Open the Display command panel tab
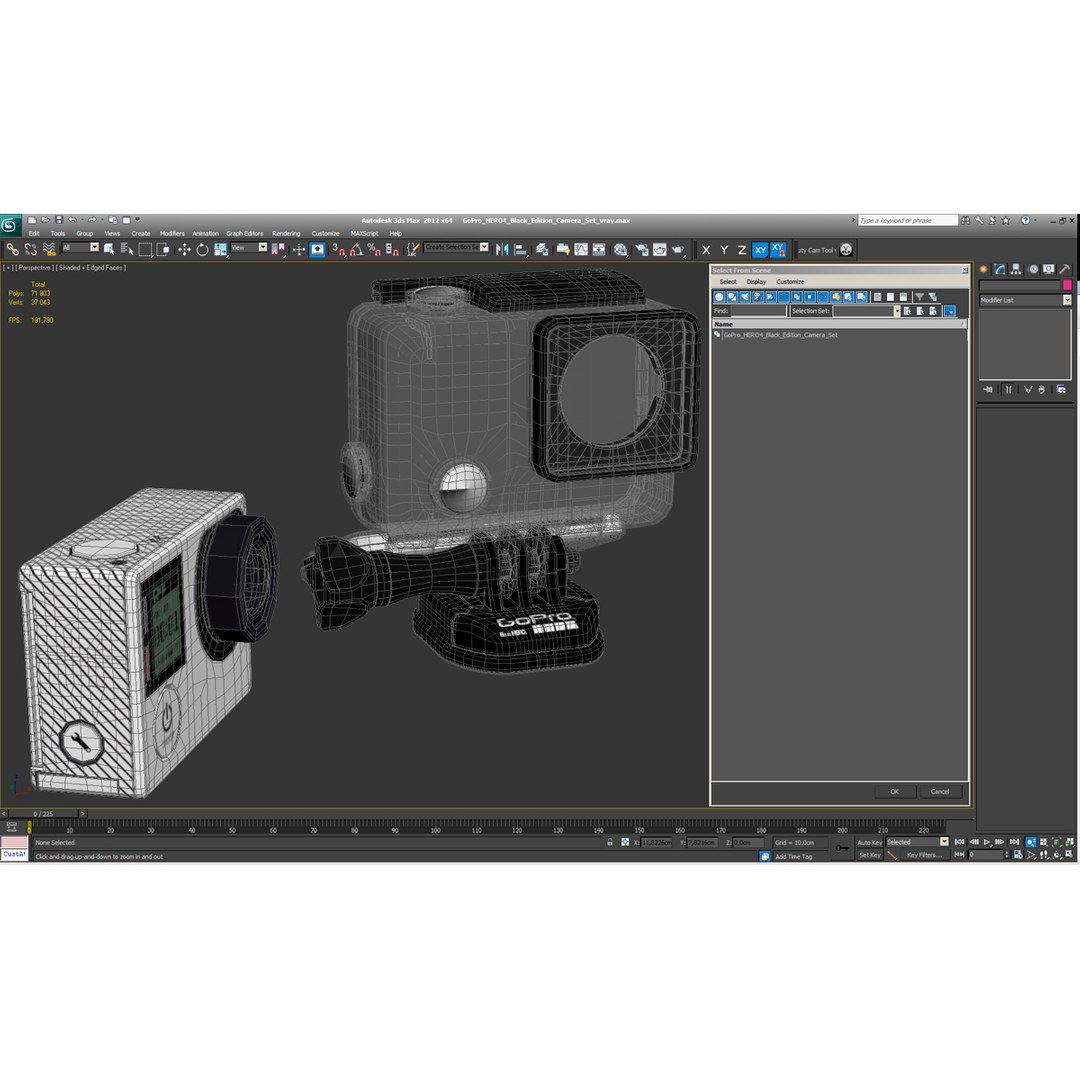This screenshot has width=1080, height=1080. point(1048,269)
